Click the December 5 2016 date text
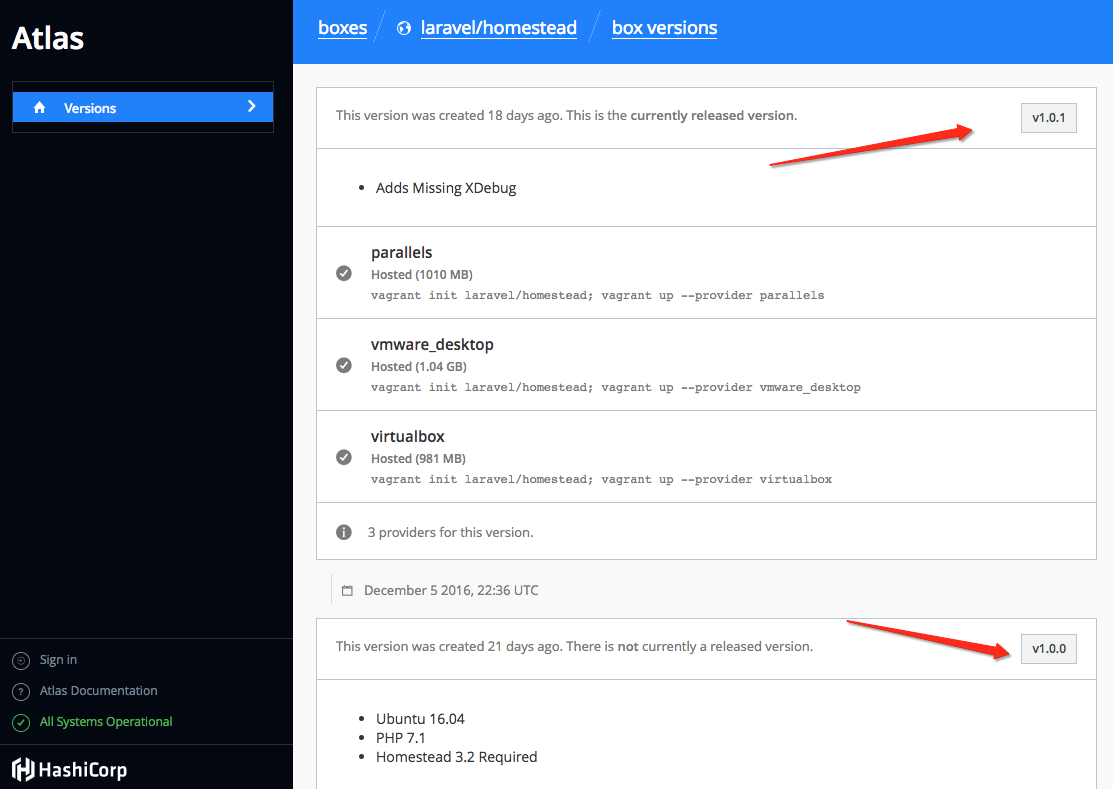 [x=451, y=590]
